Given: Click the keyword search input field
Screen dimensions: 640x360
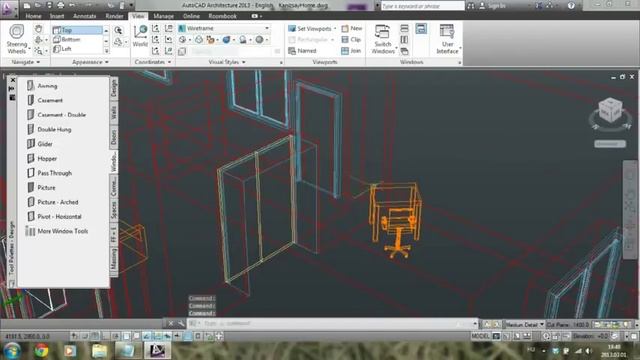Looking at the screenshot, I should click(423, 6).
